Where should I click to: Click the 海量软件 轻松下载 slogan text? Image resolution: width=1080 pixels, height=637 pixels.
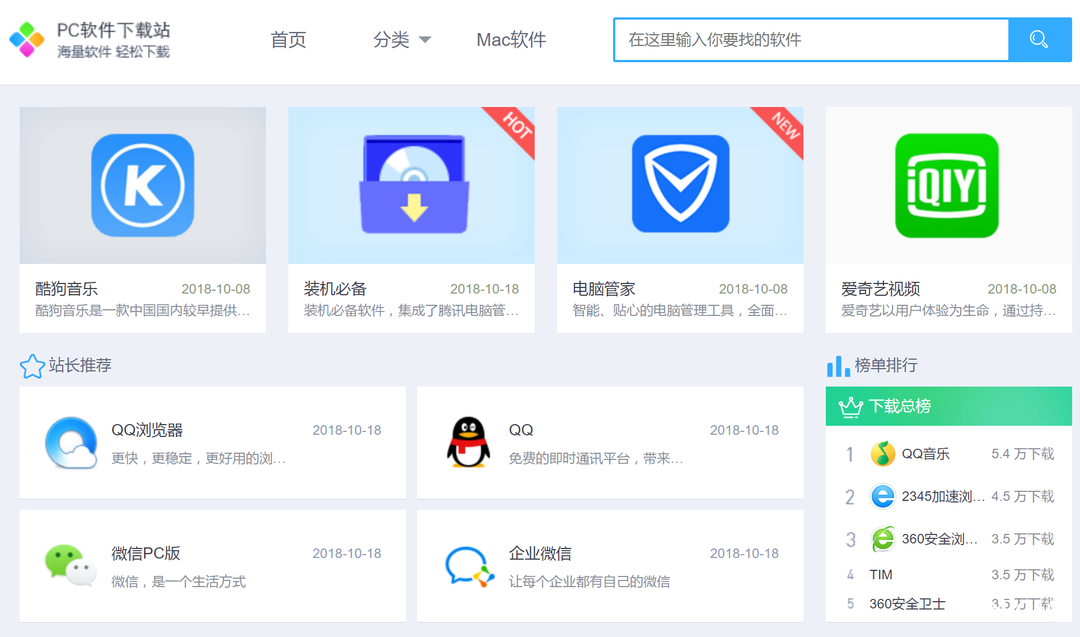click(114, 52)
